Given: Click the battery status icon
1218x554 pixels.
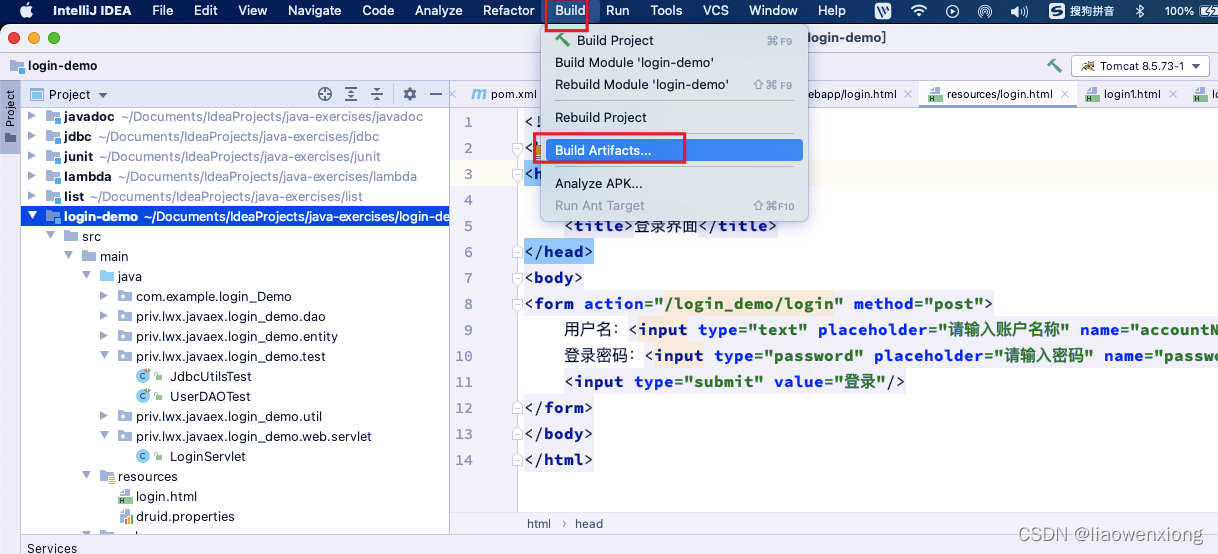Looking at the screenshot, I should click(1210, 11).
